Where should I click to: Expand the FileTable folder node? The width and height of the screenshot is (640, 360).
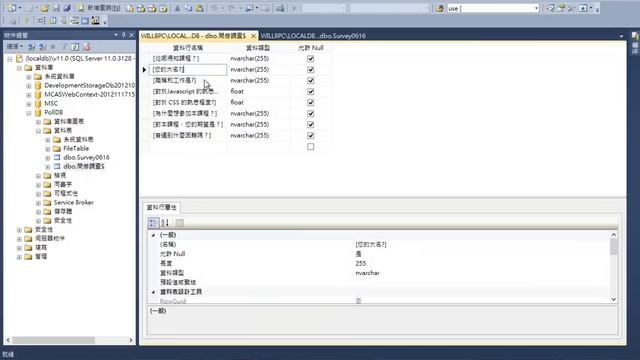[x=48, y=149]
